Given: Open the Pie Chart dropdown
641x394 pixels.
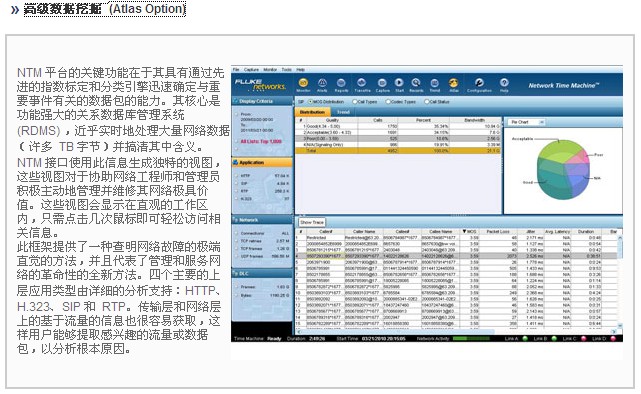Looking at the screenshot, I should (526, 122).
